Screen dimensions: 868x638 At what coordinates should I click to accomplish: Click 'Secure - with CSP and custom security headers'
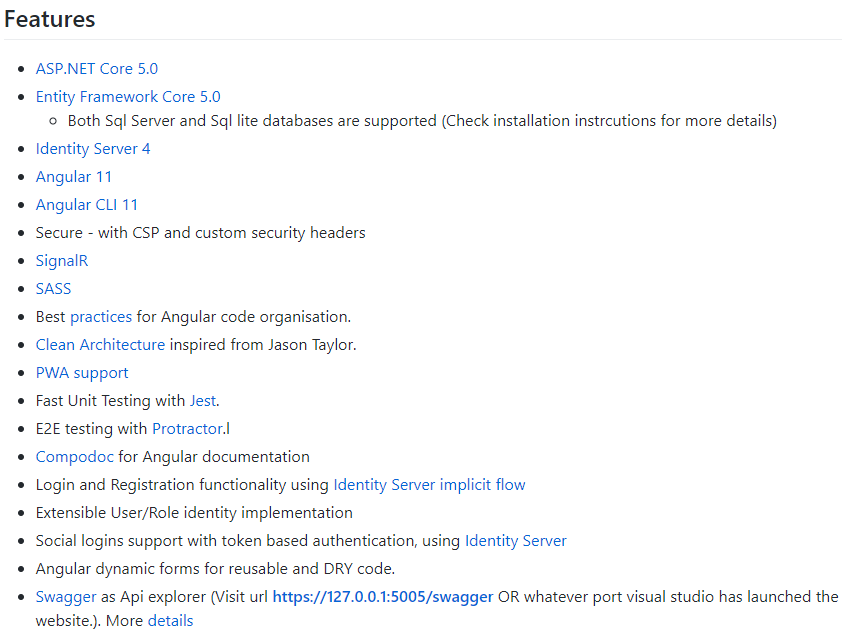click(x=200, y=233)
